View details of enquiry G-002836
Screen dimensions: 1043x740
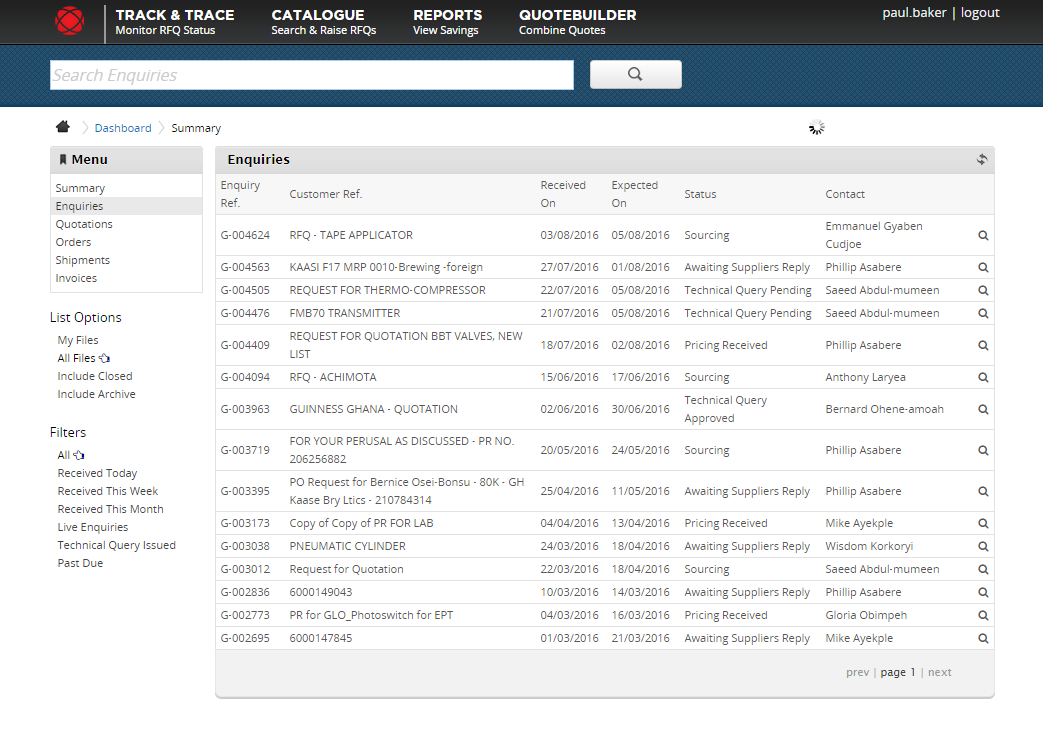982,592
